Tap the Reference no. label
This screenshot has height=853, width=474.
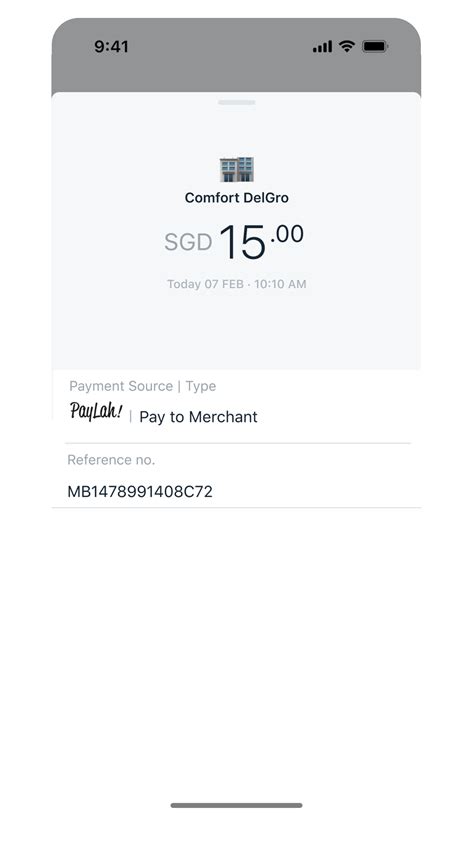click(x=111, y=460)
